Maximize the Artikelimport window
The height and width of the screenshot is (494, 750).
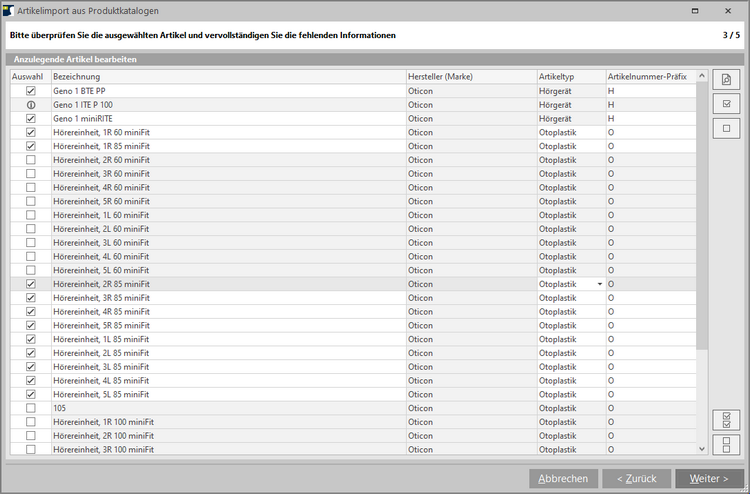[x=695, y=11]
